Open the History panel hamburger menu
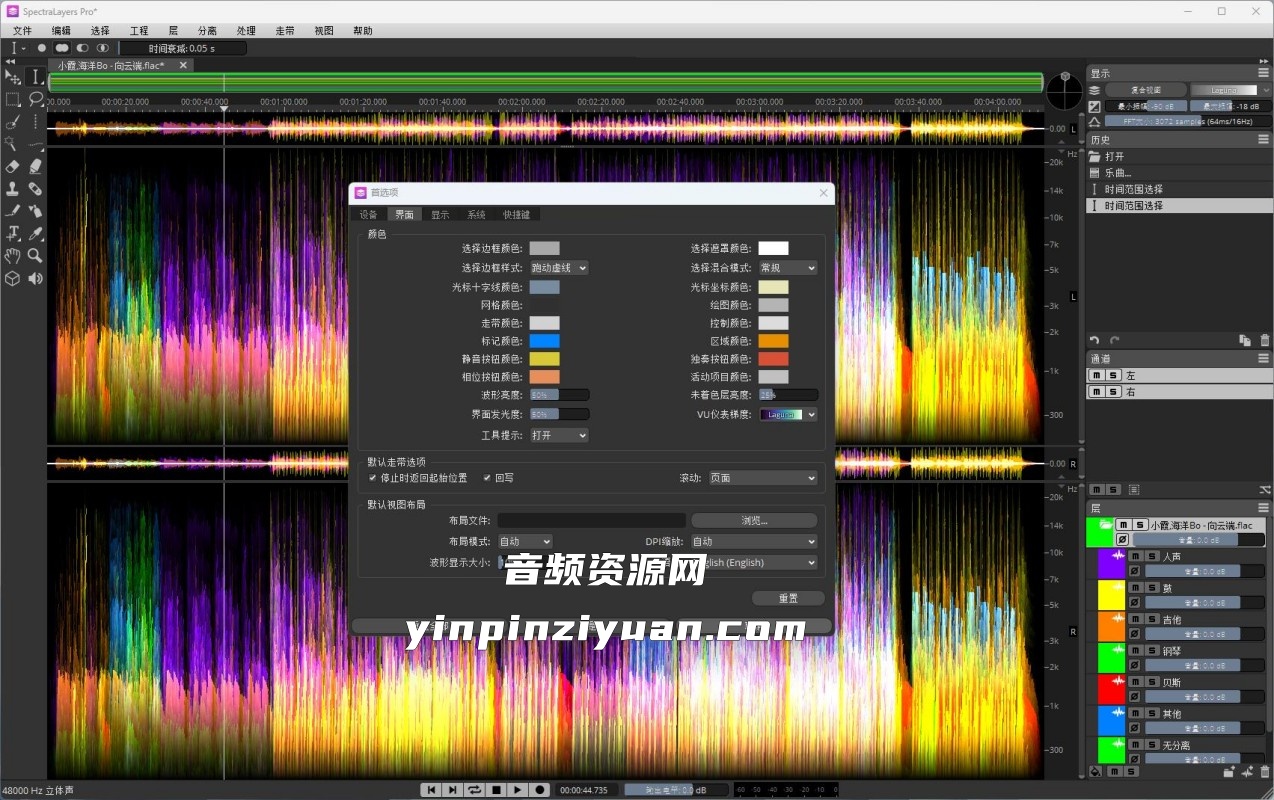This screenshot has width=1274, height=800. tap(1264, 140)
